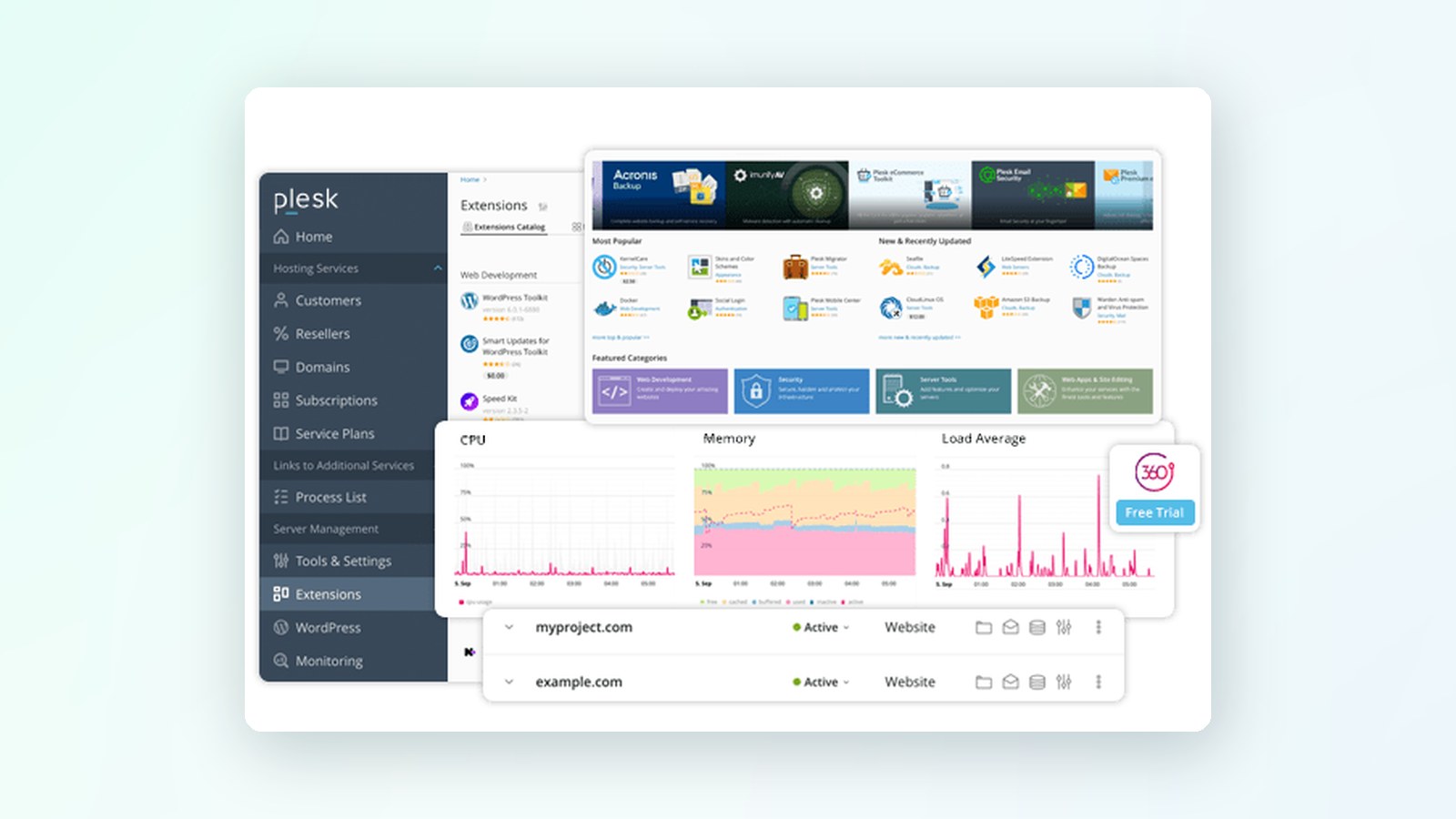Click the Skins and Color Schemes icon

700,267
